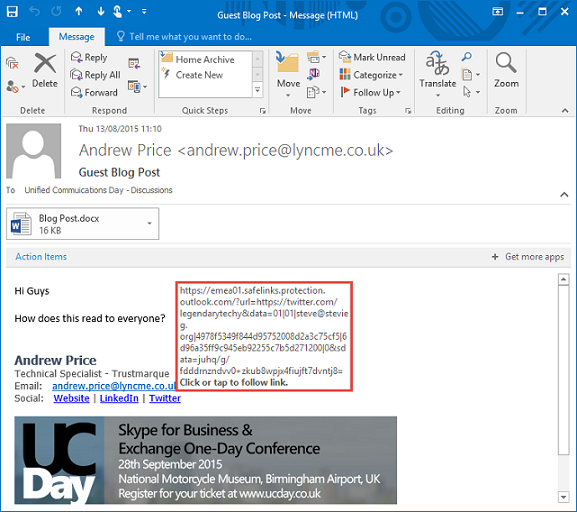The height and width of the screenshot is (512, 577).
Task: Open the Follow Up flag menu
Action: (370, 92)
